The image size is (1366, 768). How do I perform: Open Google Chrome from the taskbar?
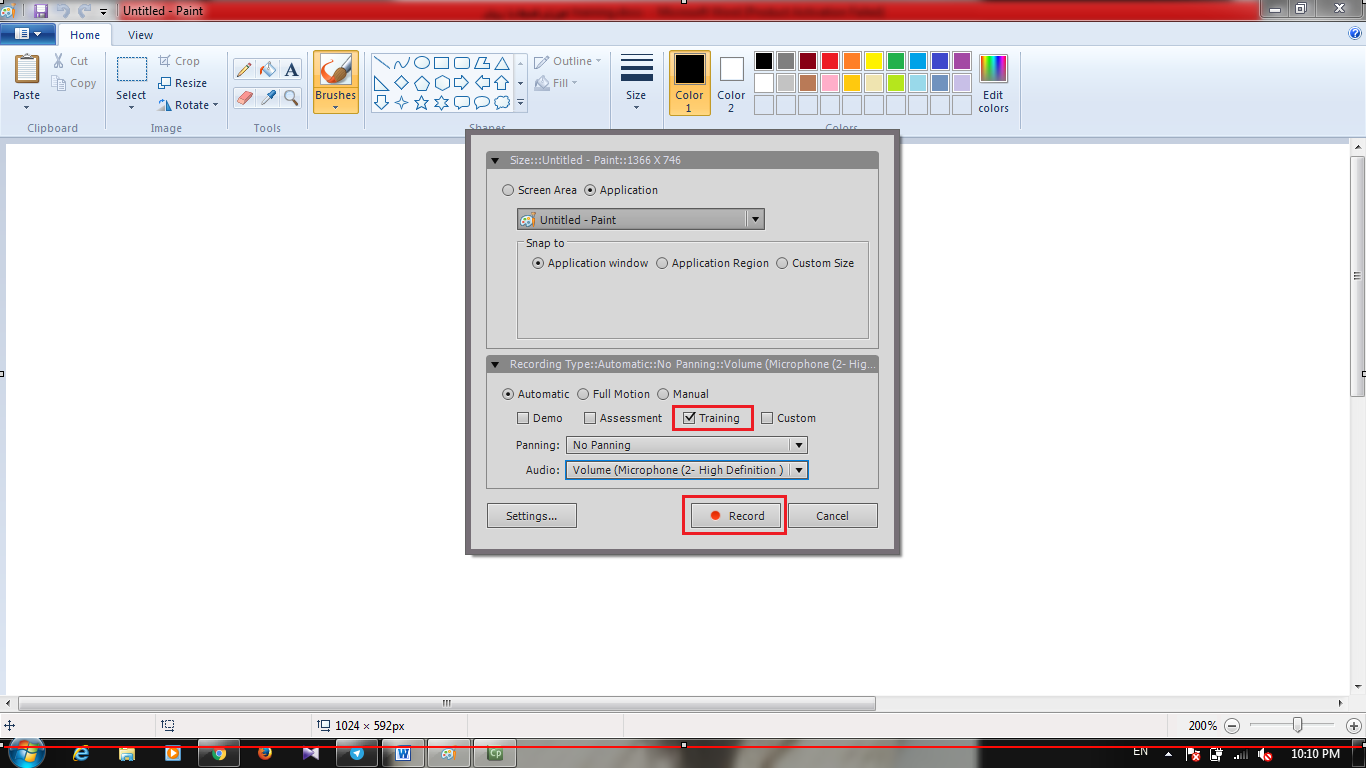coord(219,754)
